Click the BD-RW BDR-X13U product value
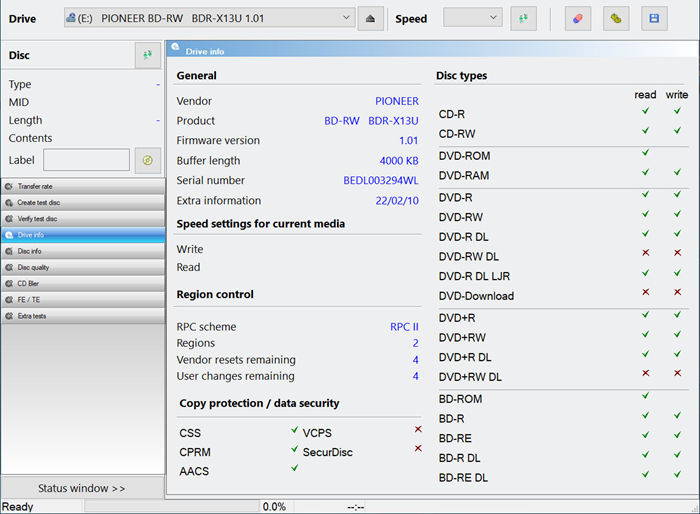The height and width of the screenshot is (514, 700). point(371,121)
